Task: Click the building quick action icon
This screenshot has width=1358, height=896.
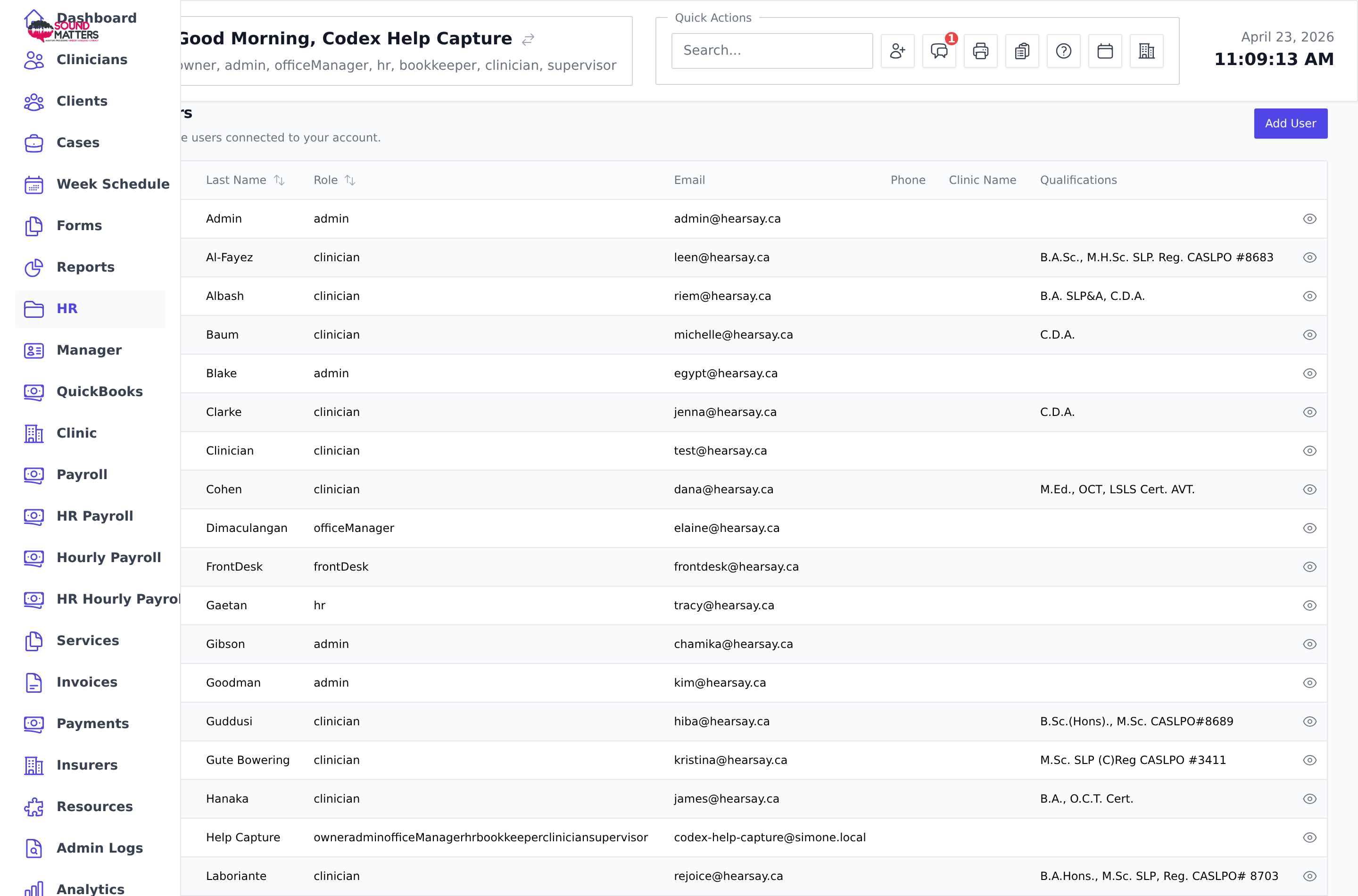Action: pos(1147,51)
